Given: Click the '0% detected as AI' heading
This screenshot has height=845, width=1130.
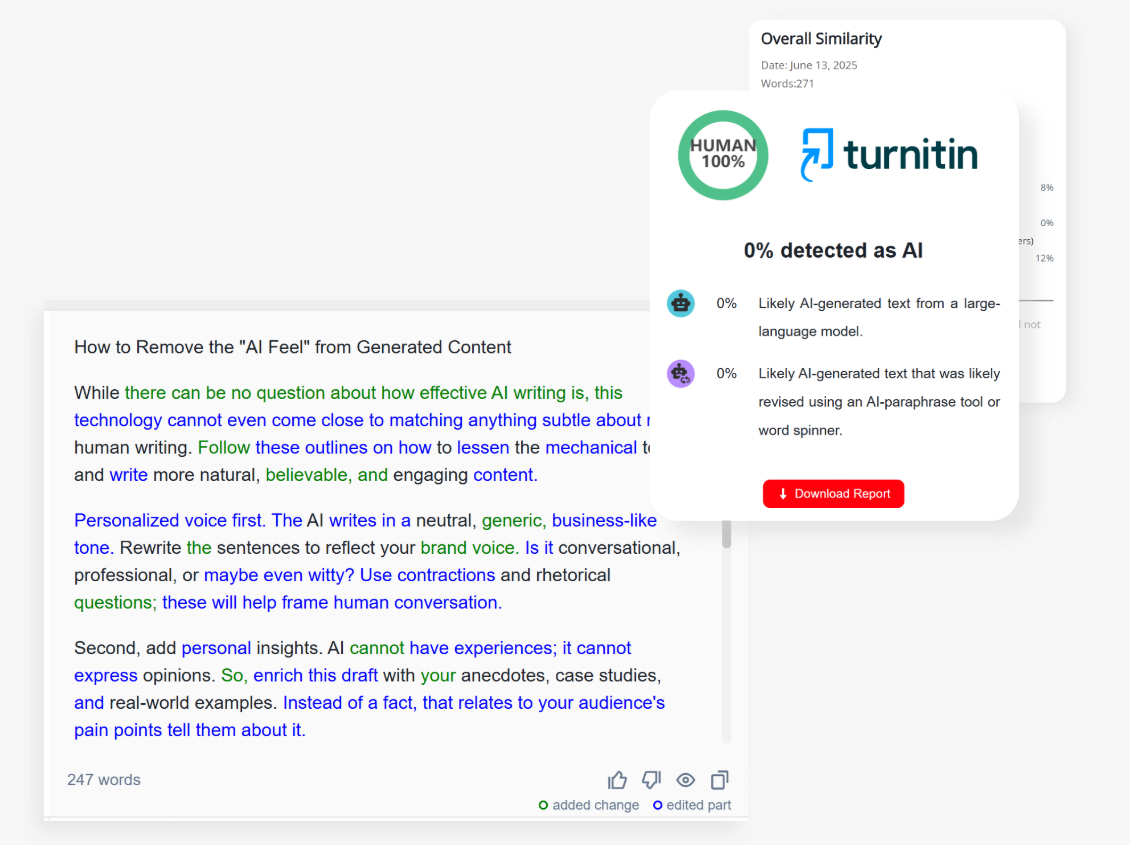Looking at the screenshot, I should pyautogui.click(x=833, y=251).
